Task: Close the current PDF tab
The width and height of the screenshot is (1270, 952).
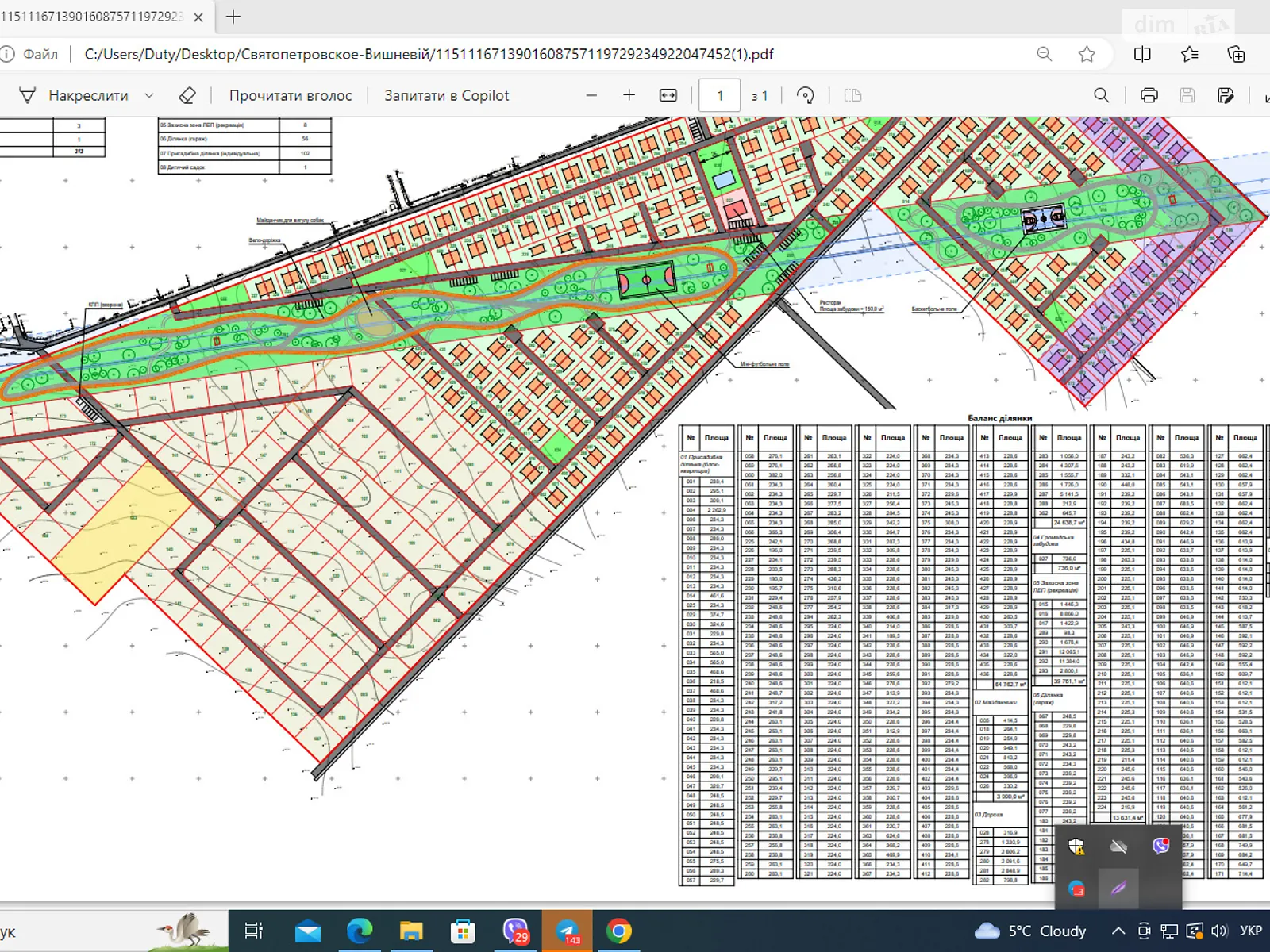Action: click(x=198, y=17)
